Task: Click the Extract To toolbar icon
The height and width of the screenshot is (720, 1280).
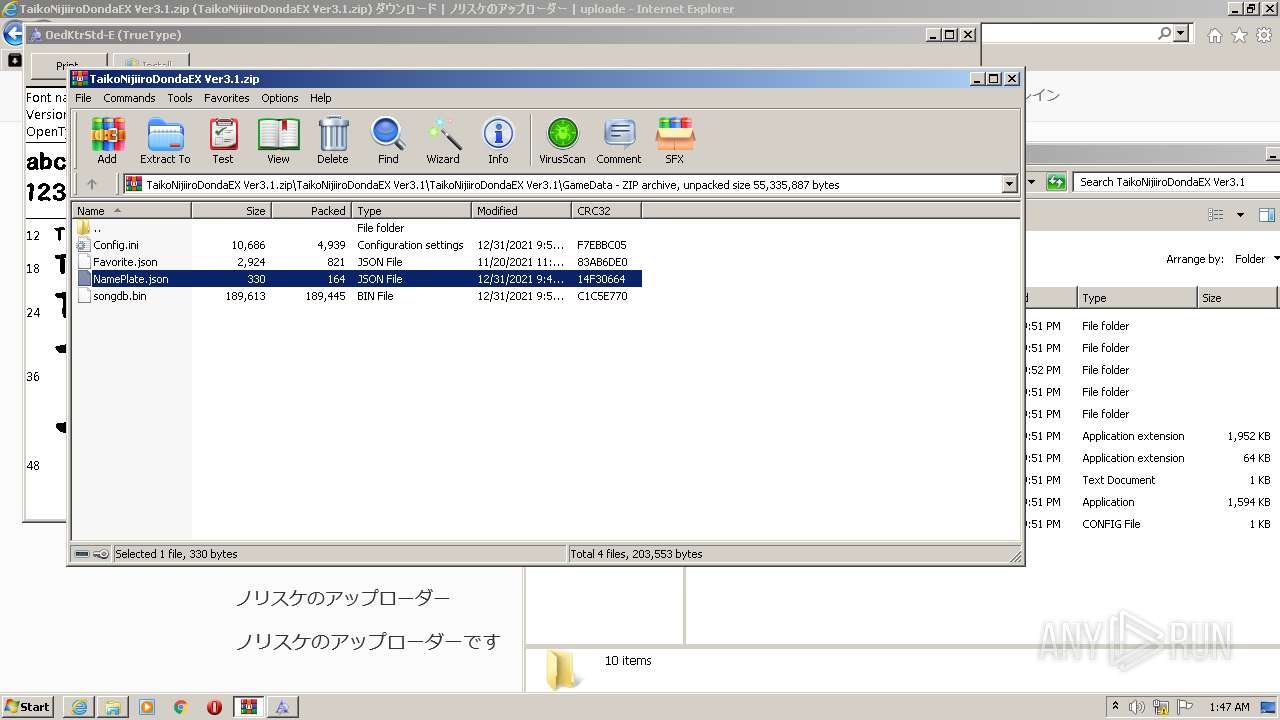Action: tap(165, 140)
